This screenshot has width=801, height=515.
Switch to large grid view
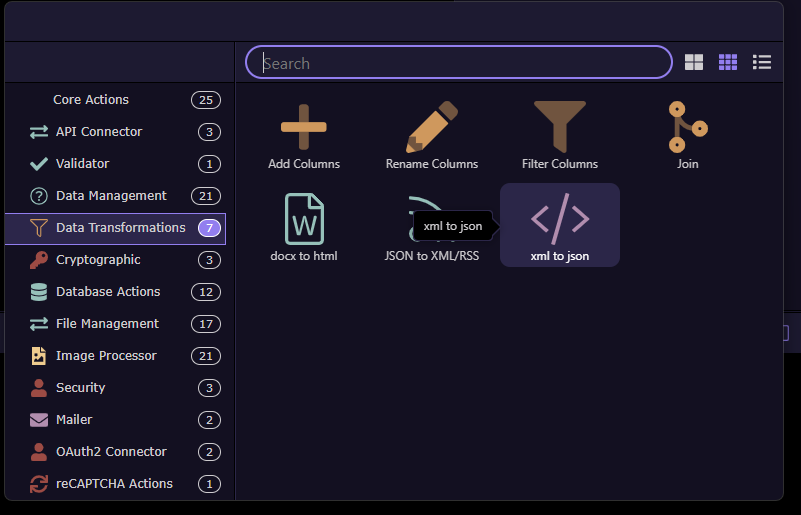click(694, 62)
